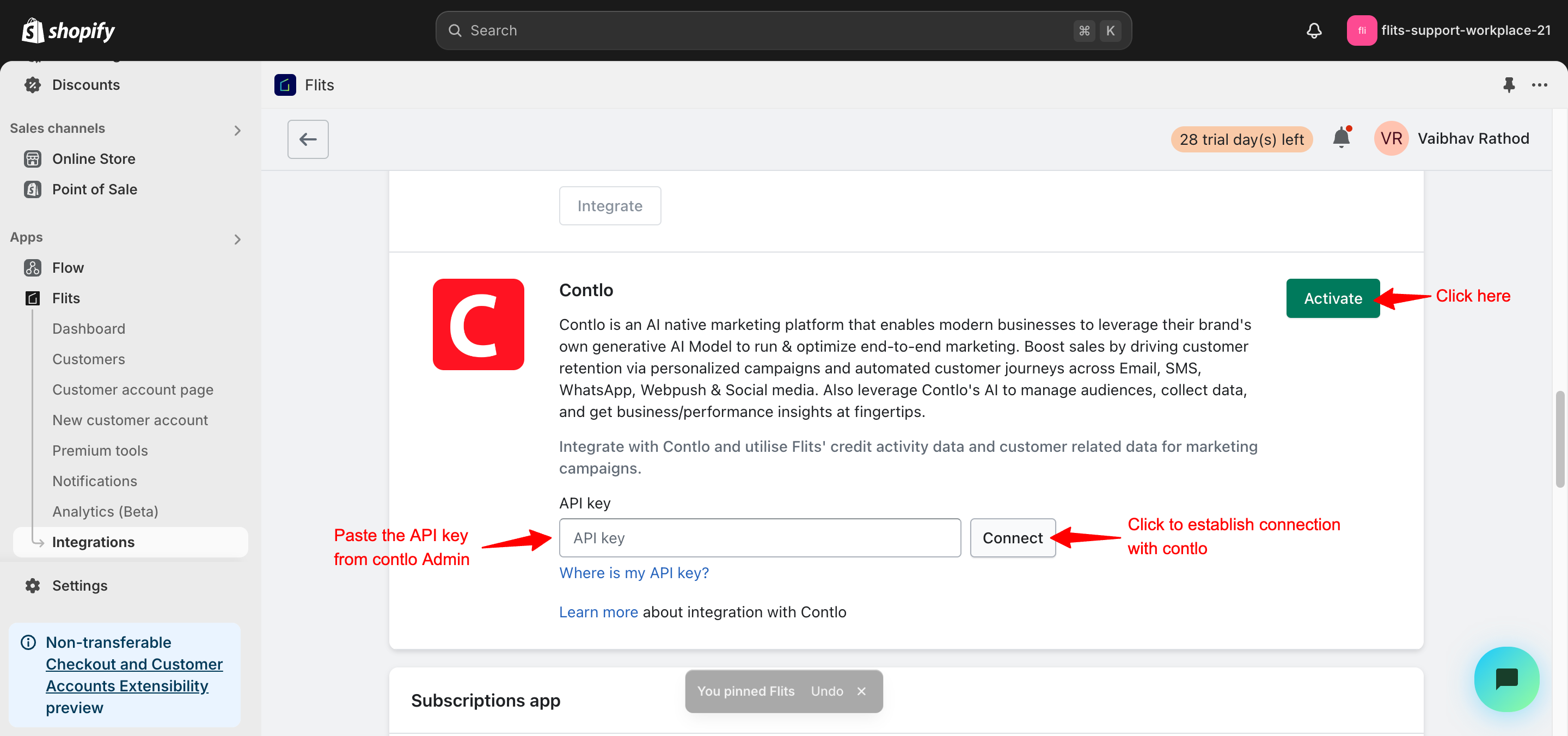Expand the Sales channels section
1568x736 pixels.
(x=237, y=130)
